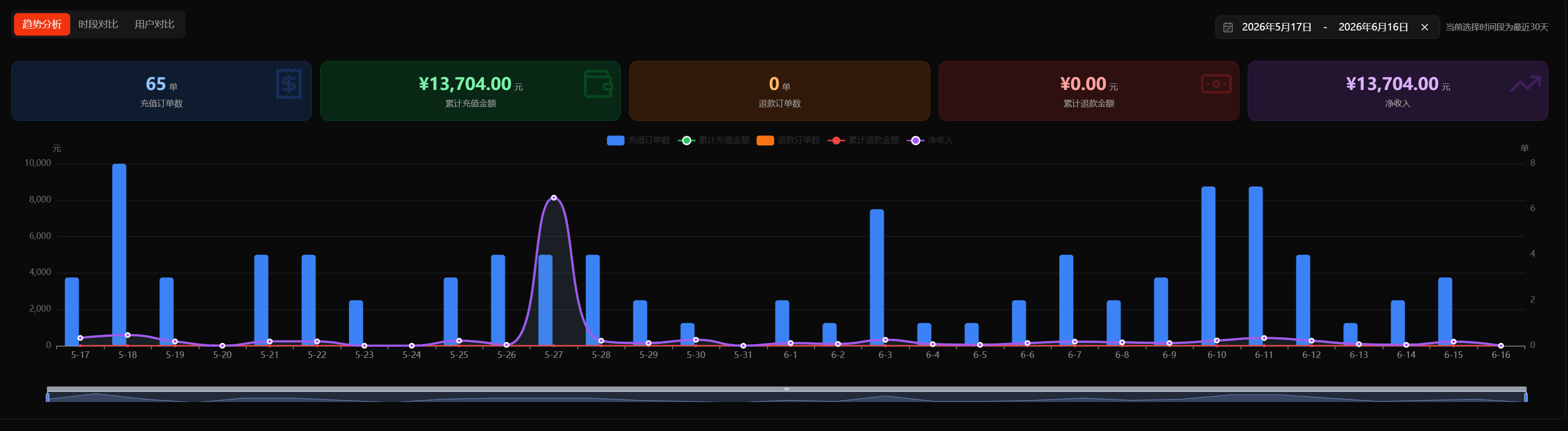Click the bar for 5-21
Screen dimensions: 1568x431
pyautogui.click(x=261, y=300)
